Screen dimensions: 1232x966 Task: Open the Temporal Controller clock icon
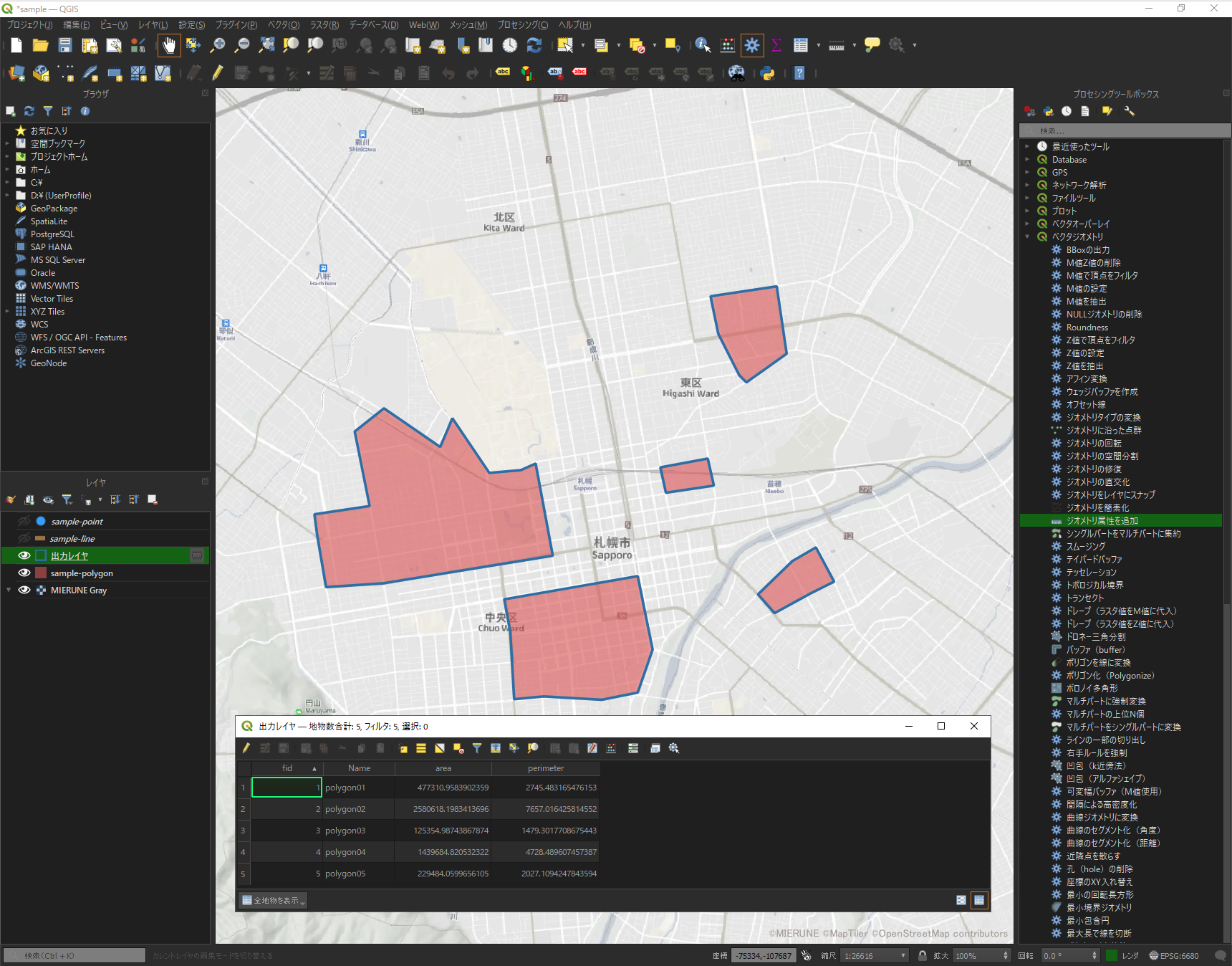[510, 45]
